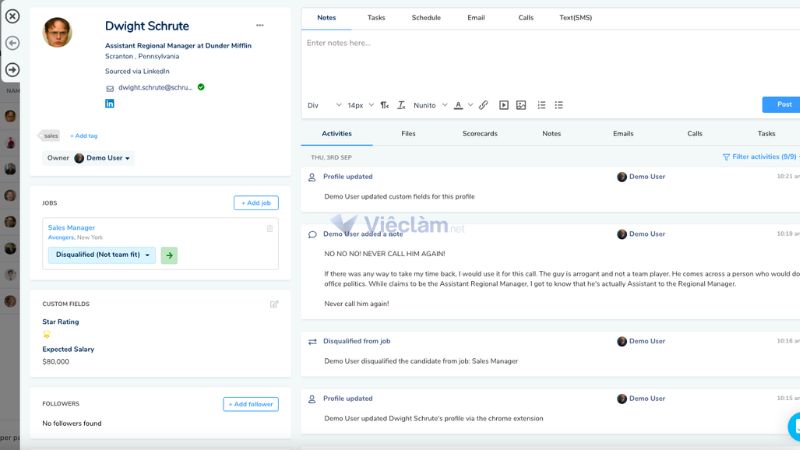Close the candidate profile panel
The height and width of the screenshot is (450, 800).
coord(12,16)
